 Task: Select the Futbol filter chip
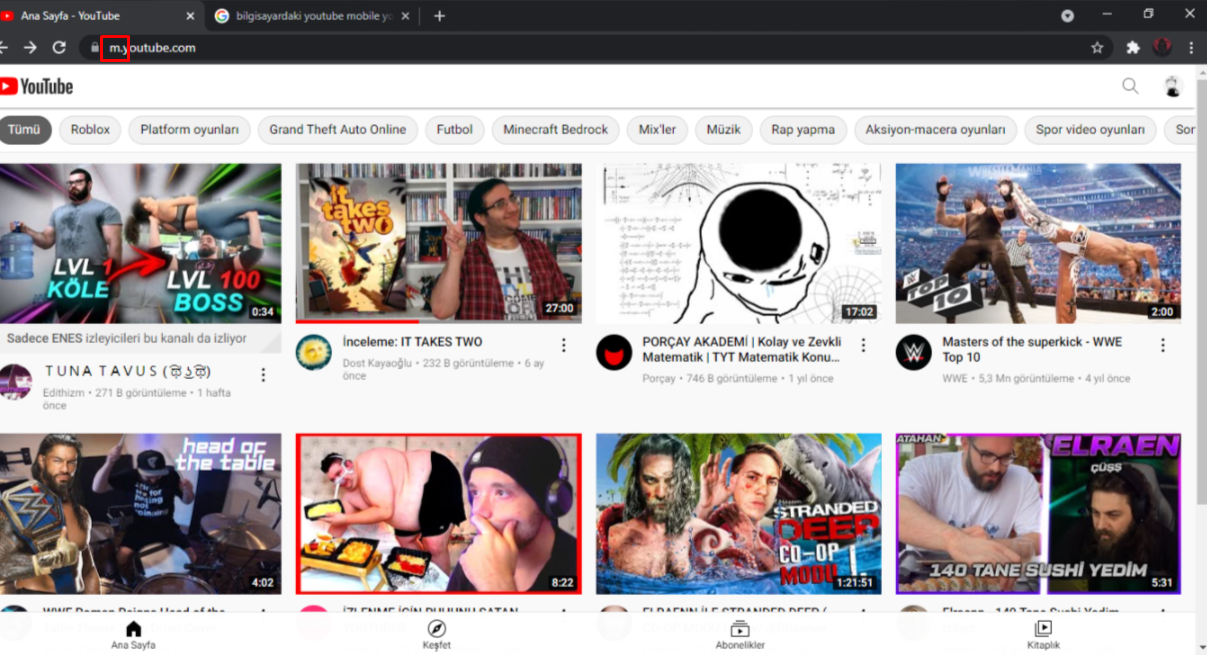tap(455, 130)
